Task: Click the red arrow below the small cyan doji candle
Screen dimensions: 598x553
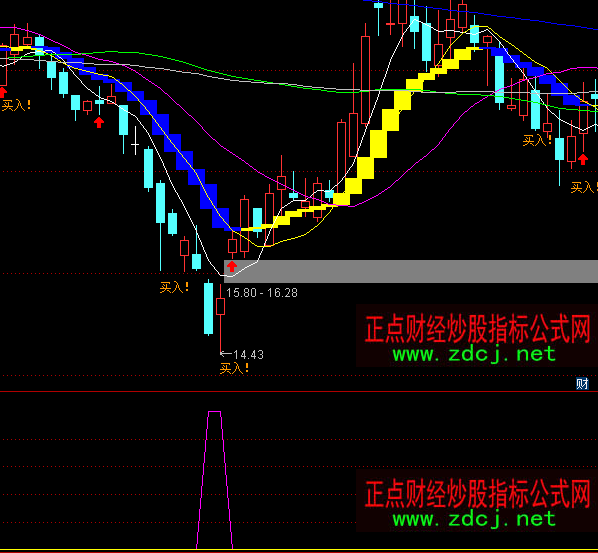Action: click(x=99, y=122)
